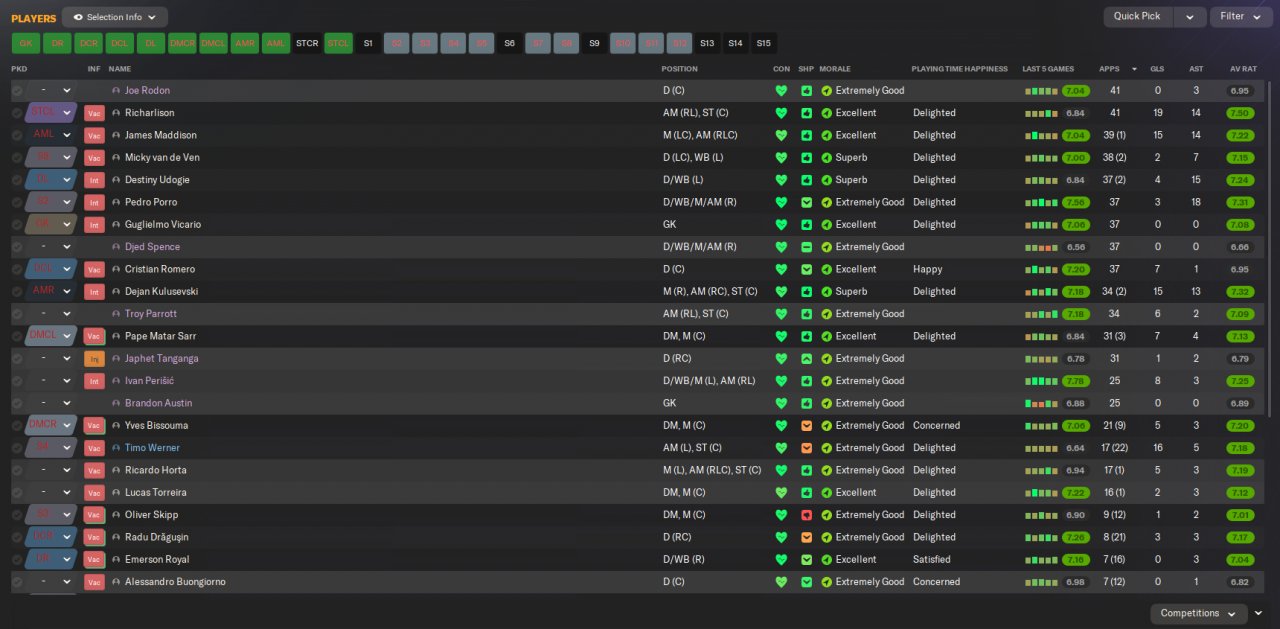Click Djed Spence's sharpness dash icon
This screenshot has width=1280, height=629.
click(x=806, y=247)
